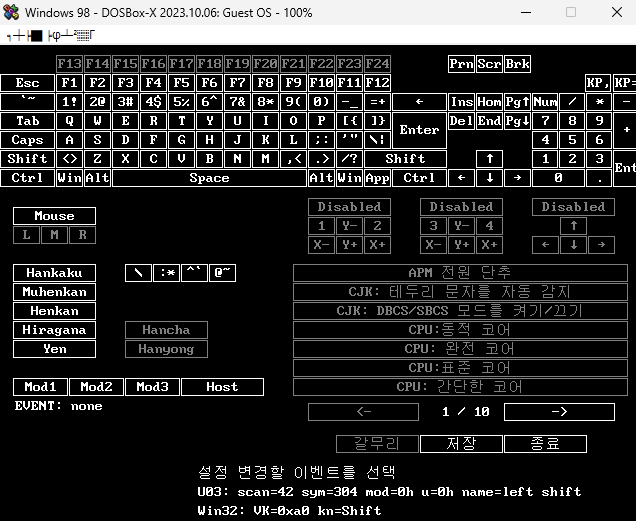Select the Hom key
636x521 pixels.
489,102
